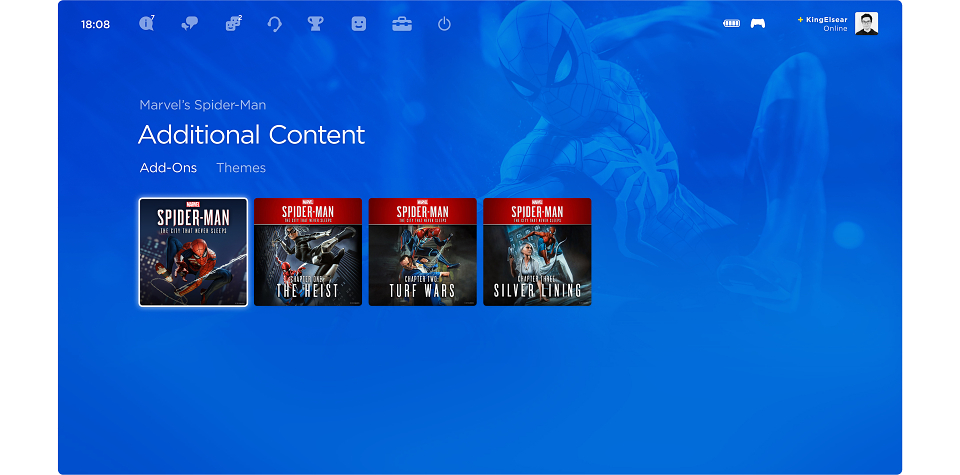The height and width of the screenshot is (475, 960).
Task: Check the controller battery level icon
Action: (732, 24)
